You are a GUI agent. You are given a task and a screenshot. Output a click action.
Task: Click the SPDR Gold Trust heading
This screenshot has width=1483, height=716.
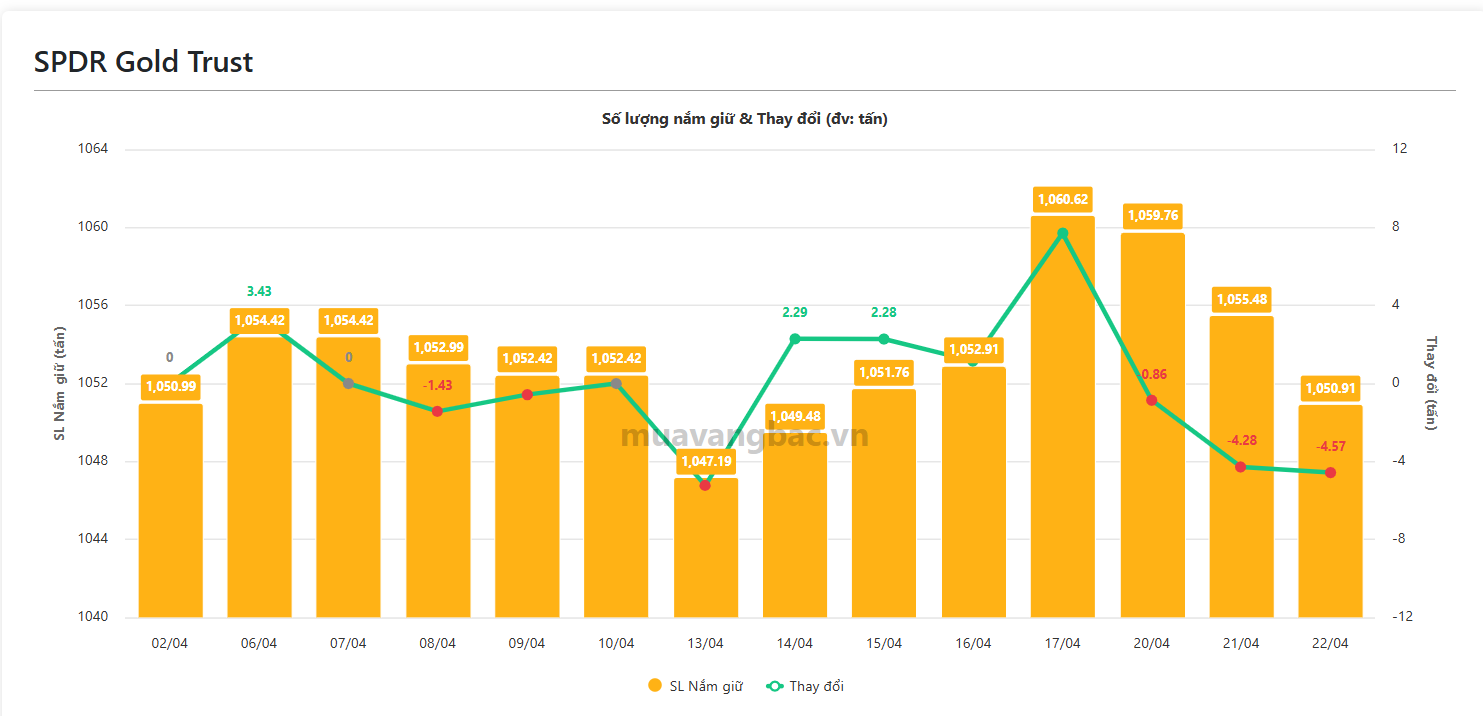click(143, 62)
